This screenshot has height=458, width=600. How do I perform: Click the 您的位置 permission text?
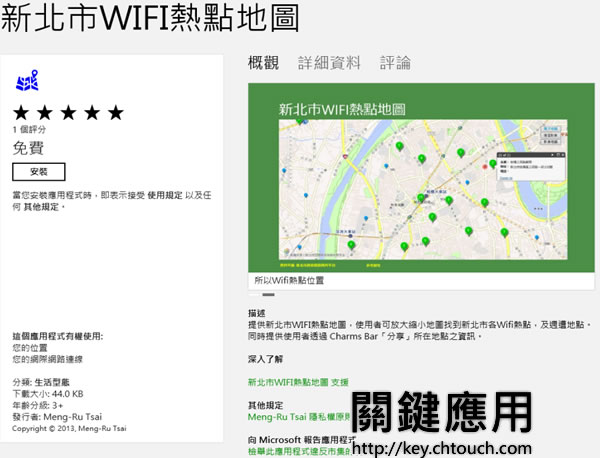click(30, 348)
